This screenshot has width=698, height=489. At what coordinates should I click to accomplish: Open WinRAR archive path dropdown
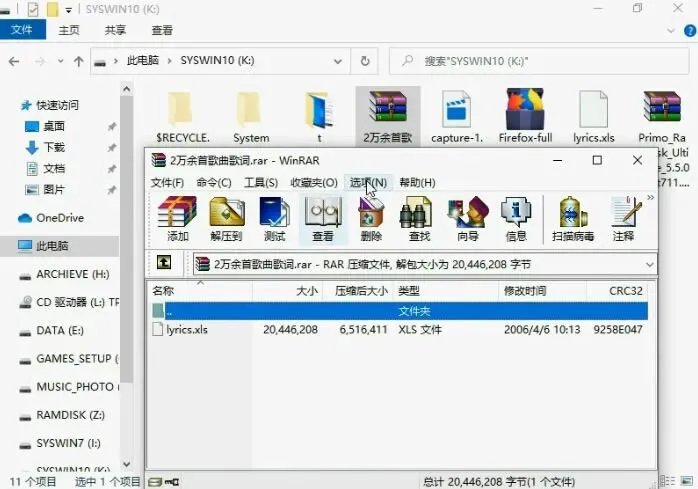(x=649, y=265)
